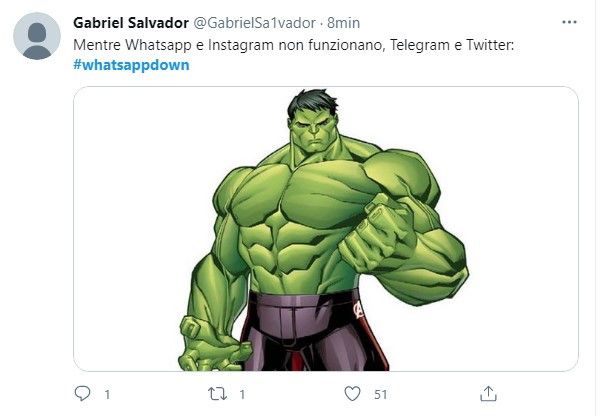Click the like count showing 51
The height and width of the screenshot is (416, 611).
[x=380, y=395]
